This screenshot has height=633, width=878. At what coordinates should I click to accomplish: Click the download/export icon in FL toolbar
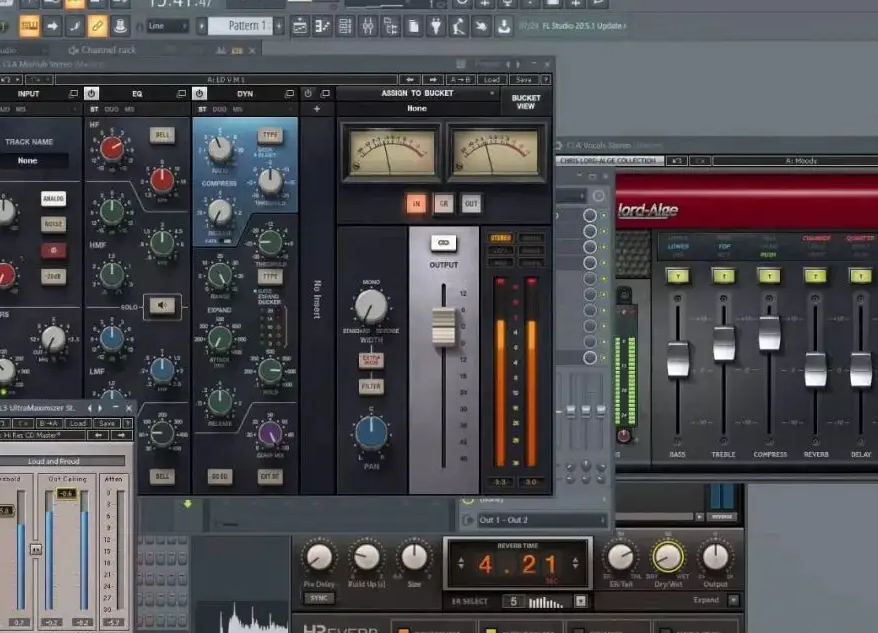coord(504,26)
